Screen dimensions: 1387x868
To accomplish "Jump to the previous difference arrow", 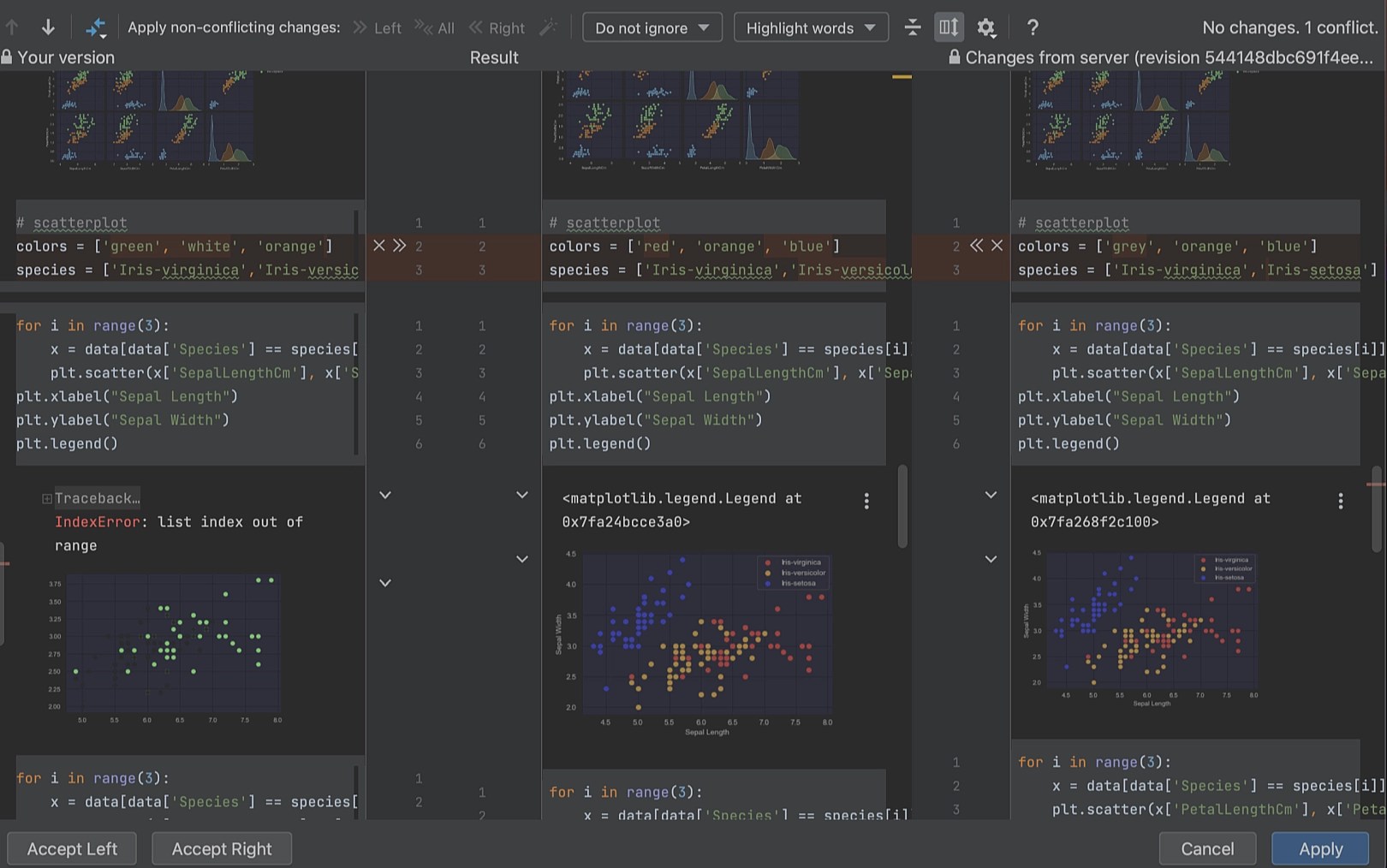I will [13, 27].
